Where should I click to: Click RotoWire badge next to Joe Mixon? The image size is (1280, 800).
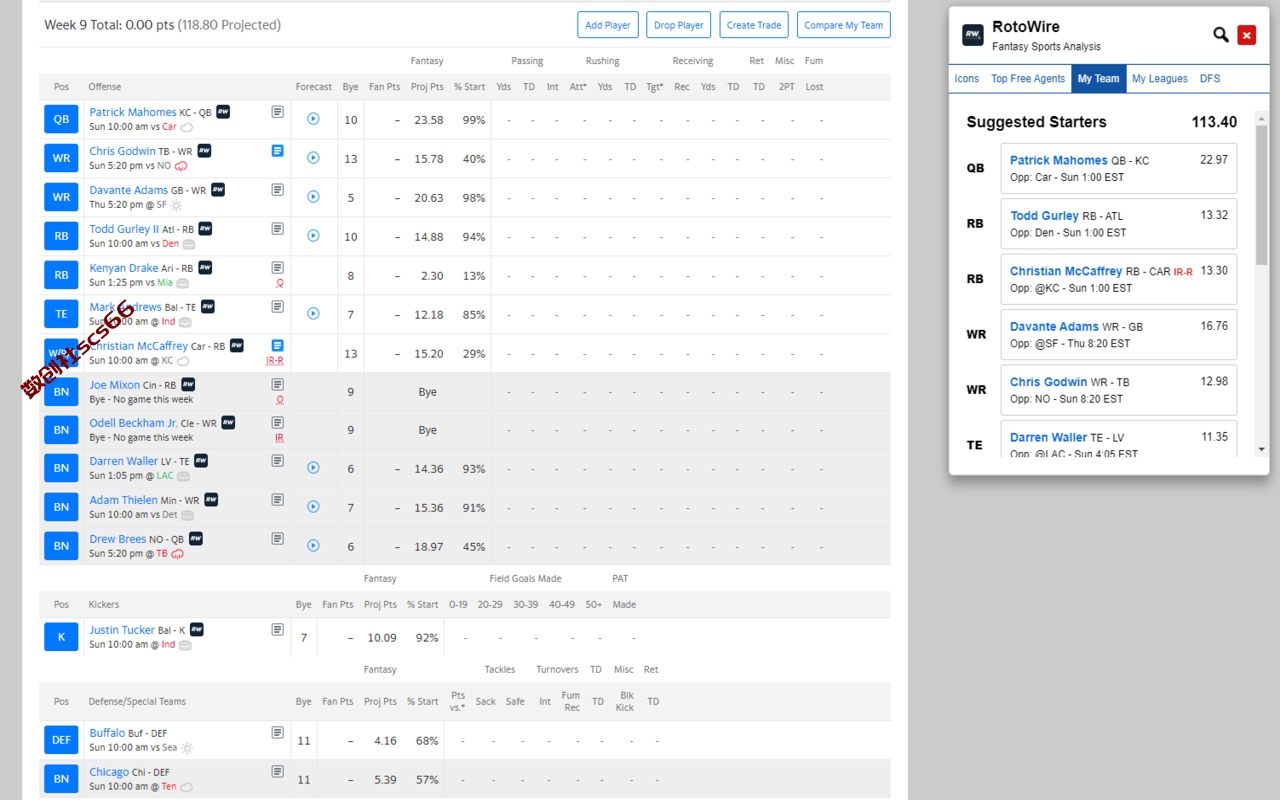[188, 384]
